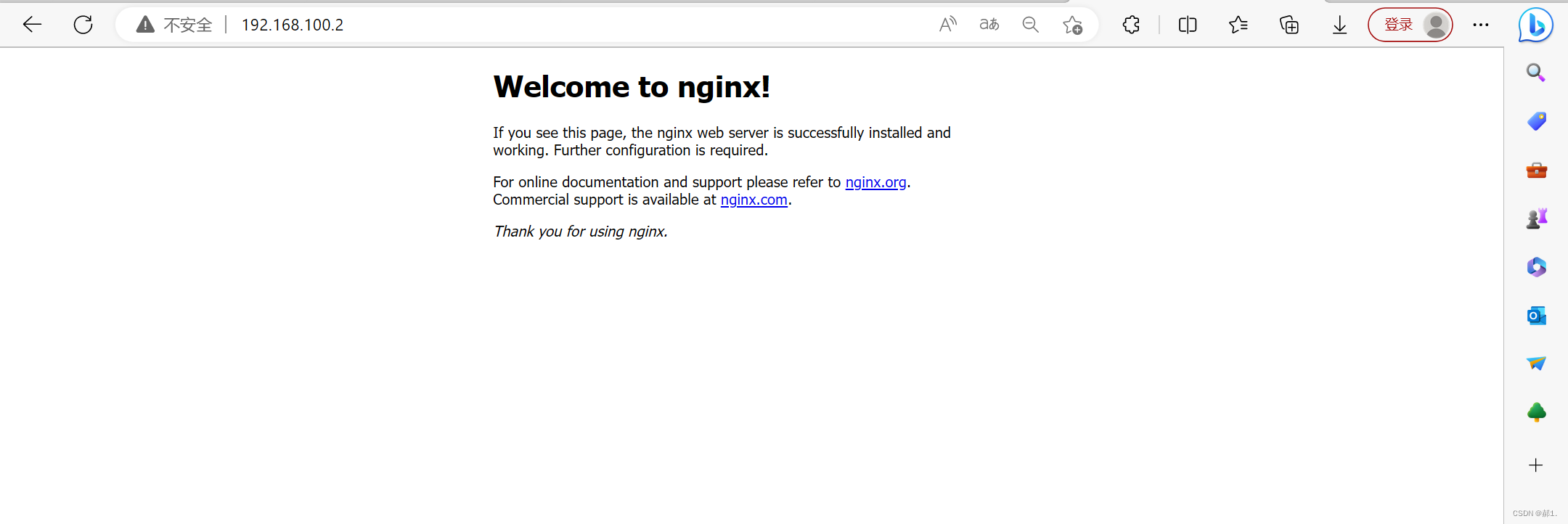Follow the nginx.com link
This screenshot has width=1568, height=524.
[x=754, y=200]
